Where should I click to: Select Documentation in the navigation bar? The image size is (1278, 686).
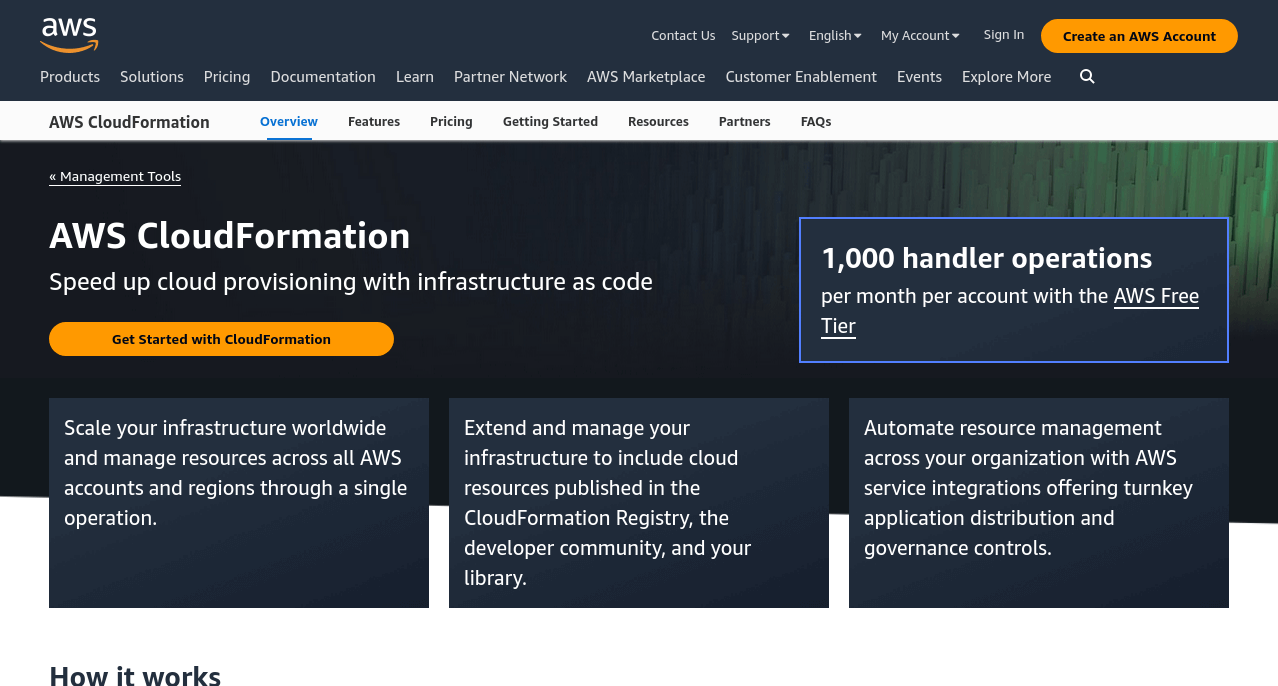coord(323,76)
